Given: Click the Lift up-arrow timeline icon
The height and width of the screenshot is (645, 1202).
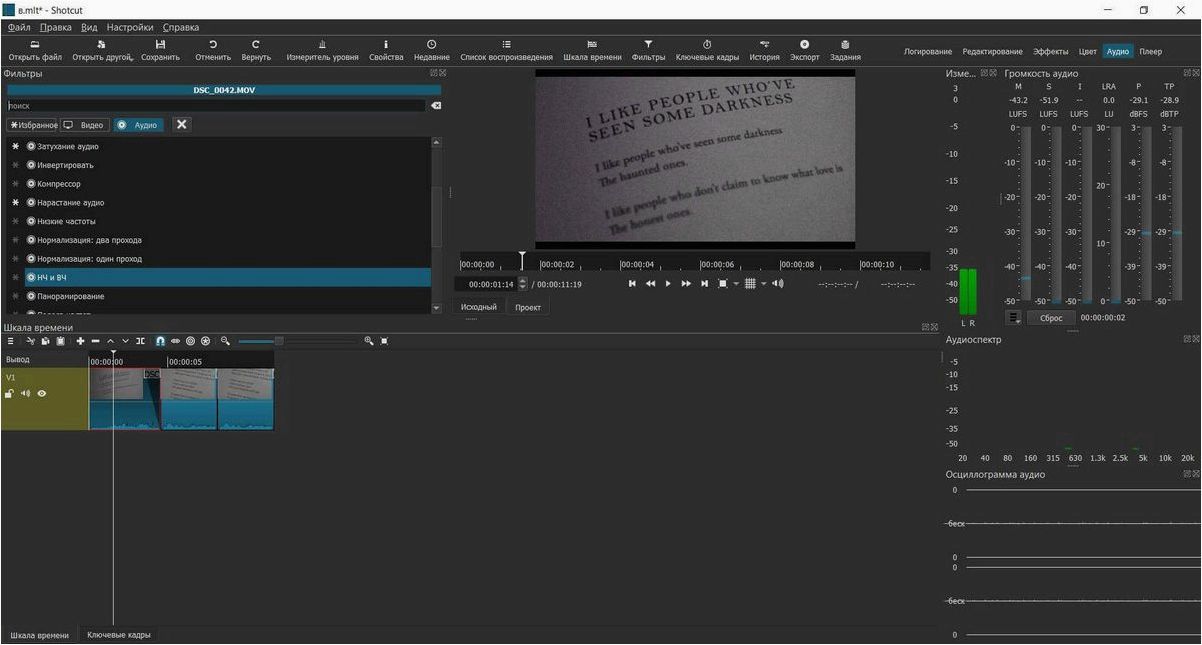Looking at the screenshot, I should (110, 341).
